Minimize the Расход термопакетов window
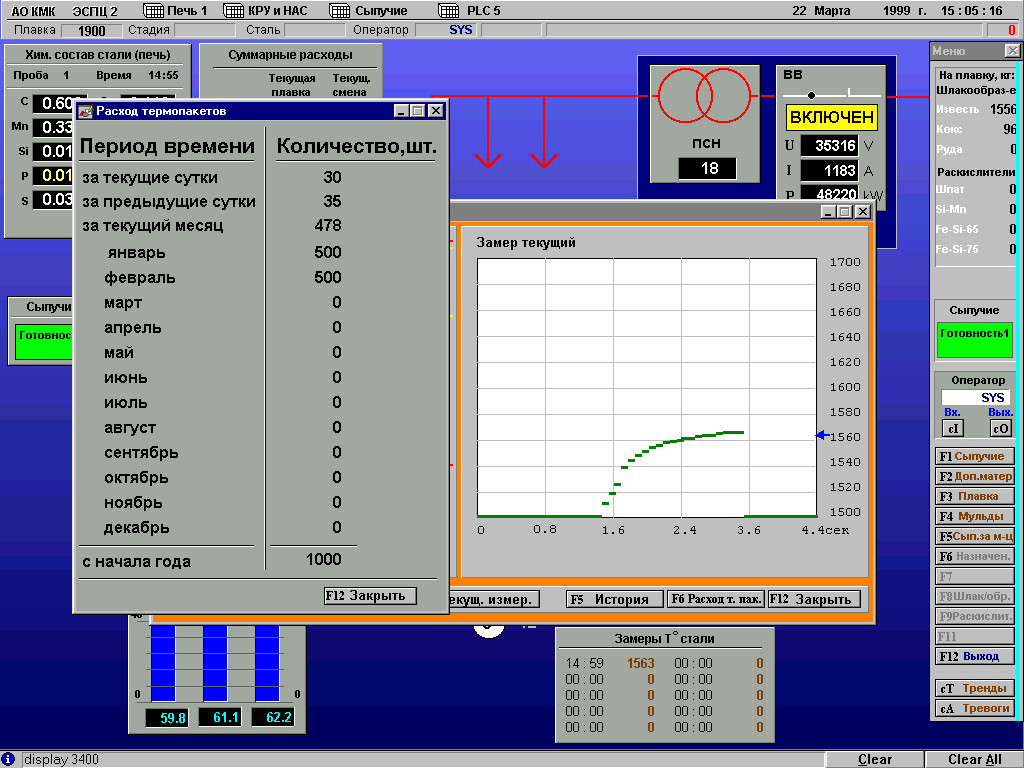Image resolution: width=1024 pixels, height=768 pixels. click(x=402, y=111)
